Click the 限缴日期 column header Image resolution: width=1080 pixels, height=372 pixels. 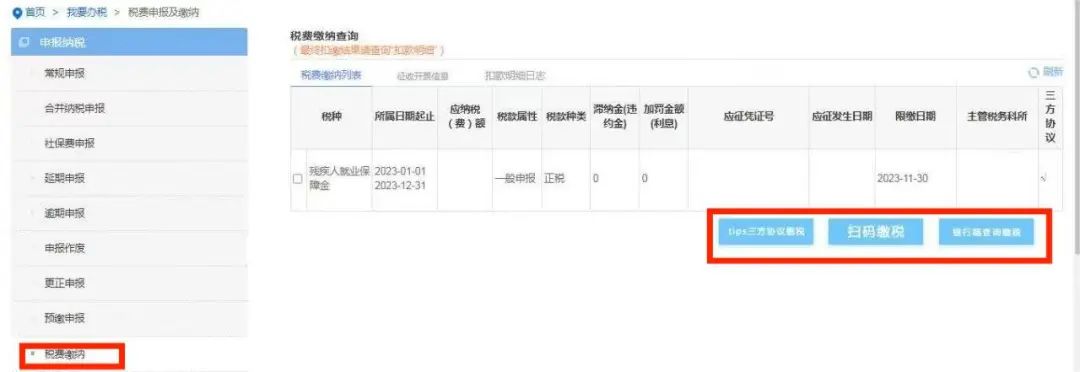[x=915, y=117]
